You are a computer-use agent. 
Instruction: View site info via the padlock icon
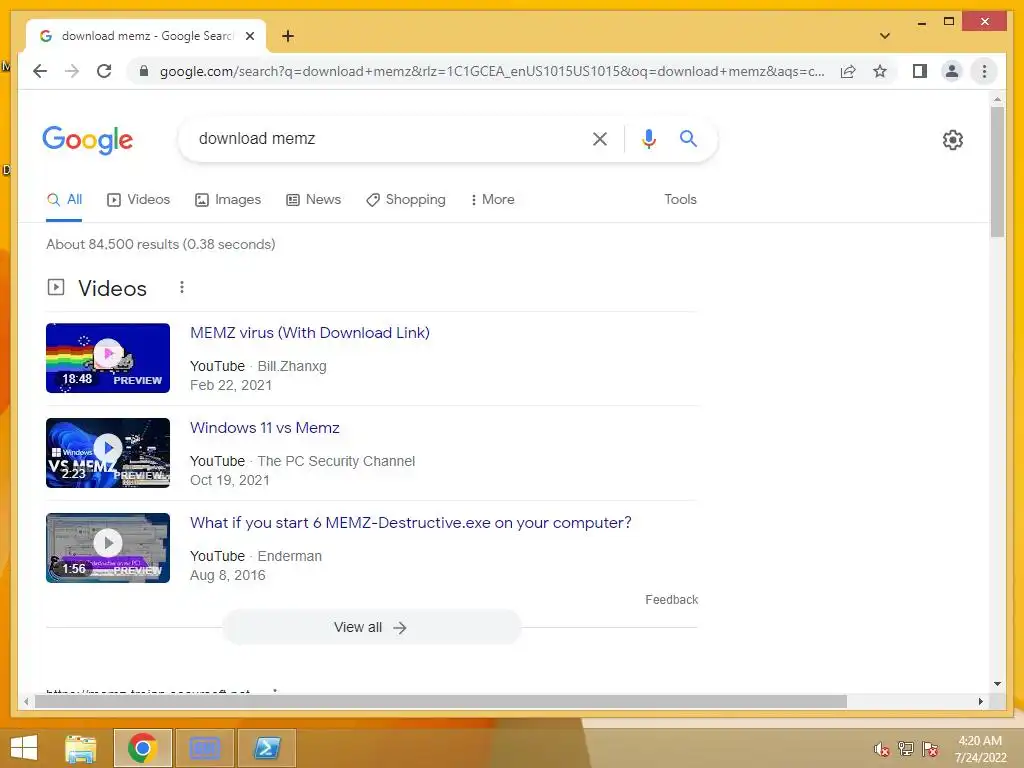pyautogui.click(x=144, y=71)
